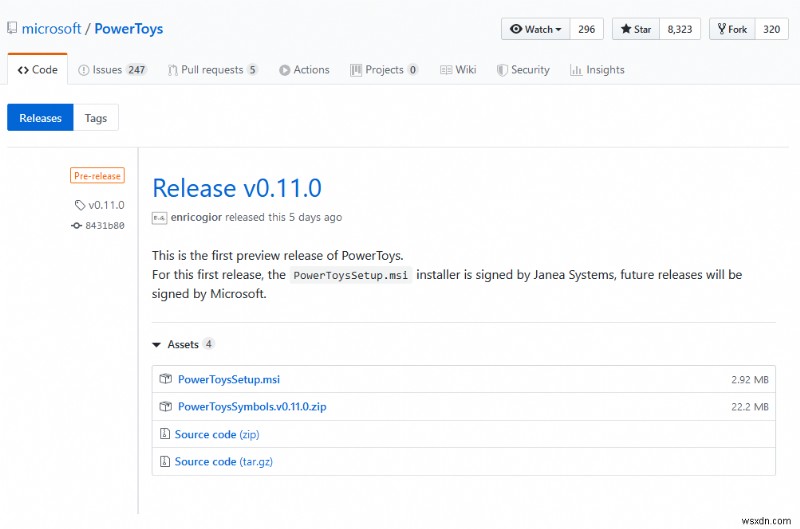This screenshot has width=800, height=529.
Task: Click the package icon beside PowerToysSymbols.v0.11.0.zip
Action: pos(166,407)
